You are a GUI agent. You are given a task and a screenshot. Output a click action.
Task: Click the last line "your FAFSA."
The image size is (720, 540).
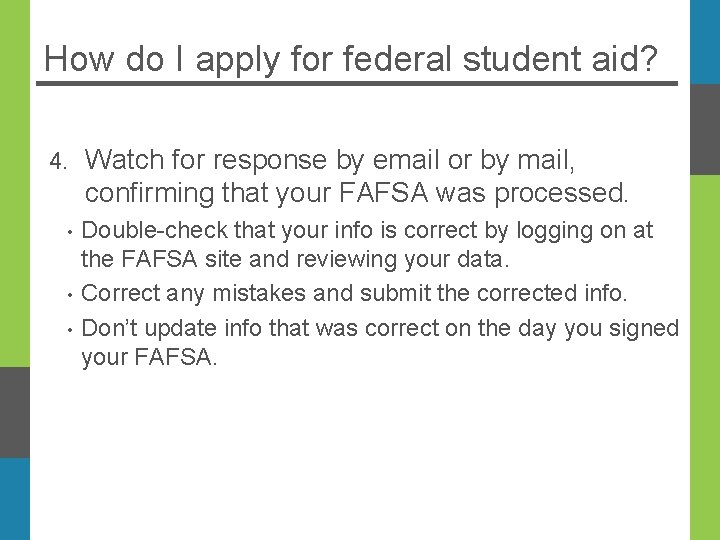pos(149,358)
